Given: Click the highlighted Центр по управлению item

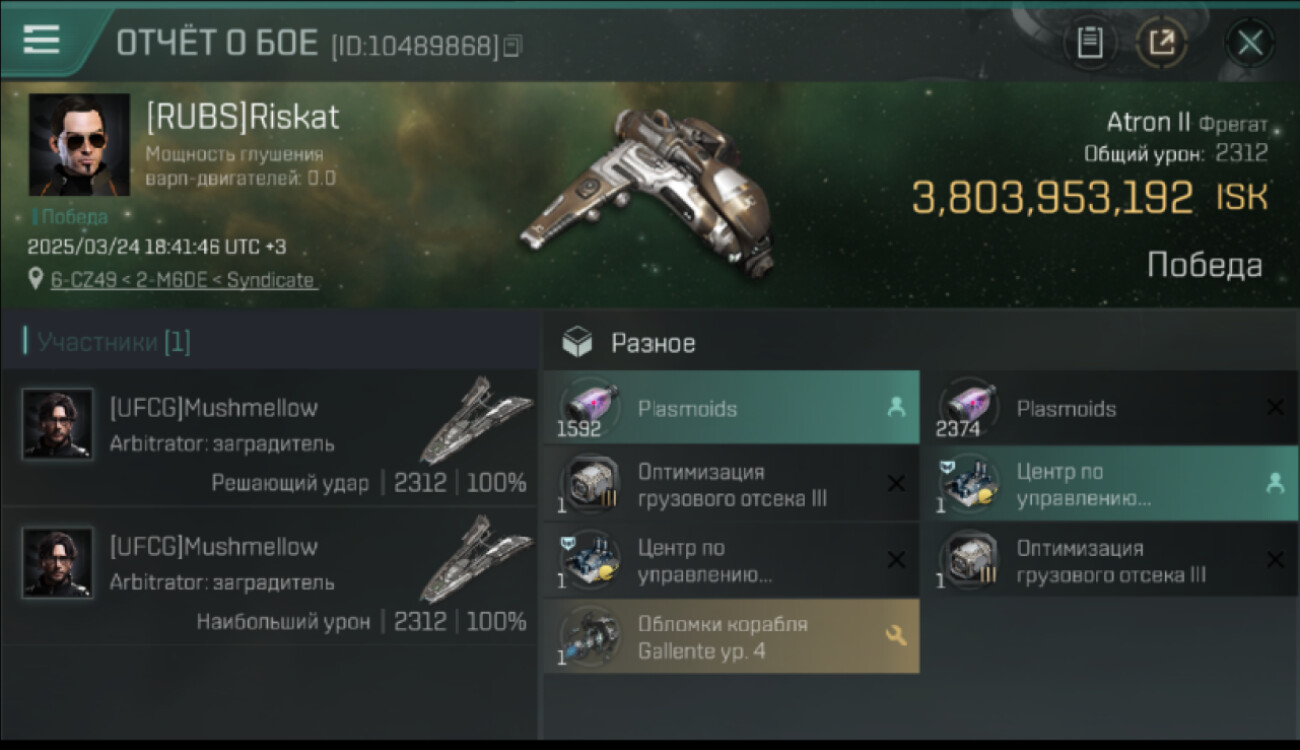Looking at the screenshot, I should pos(1110,484).
